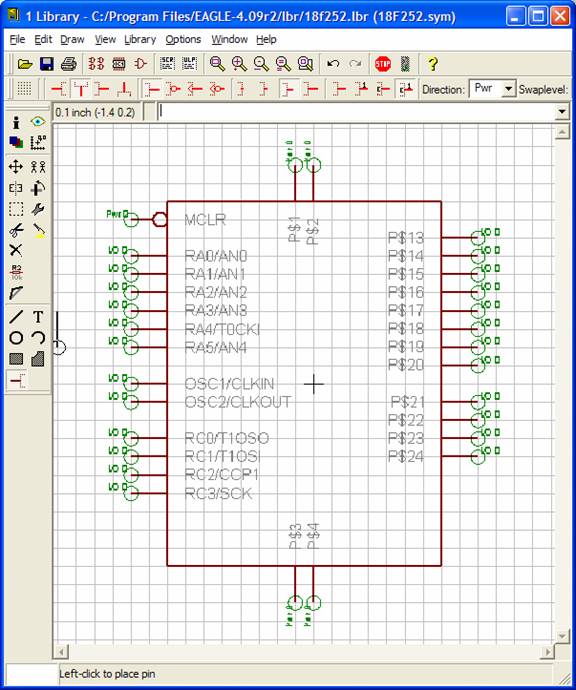The width and height of the screenshot is (576, 690).
Task: Select the Mark tool
Action: [38, 142]
